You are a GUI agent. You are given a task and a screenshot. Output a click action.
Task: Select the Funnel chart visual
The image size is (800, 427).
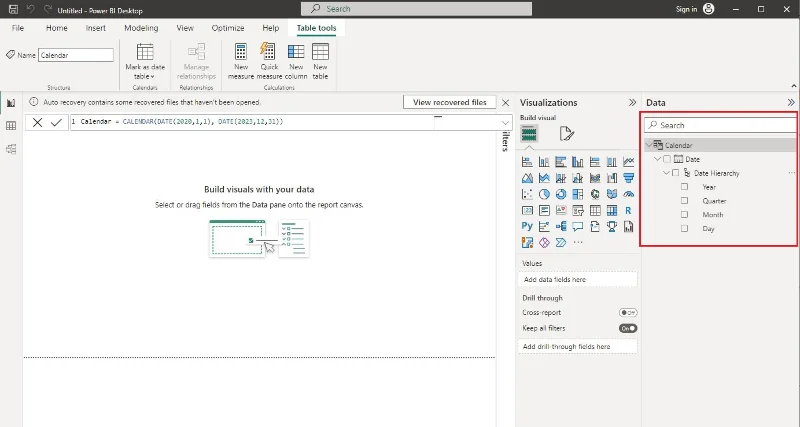(629, 178)
